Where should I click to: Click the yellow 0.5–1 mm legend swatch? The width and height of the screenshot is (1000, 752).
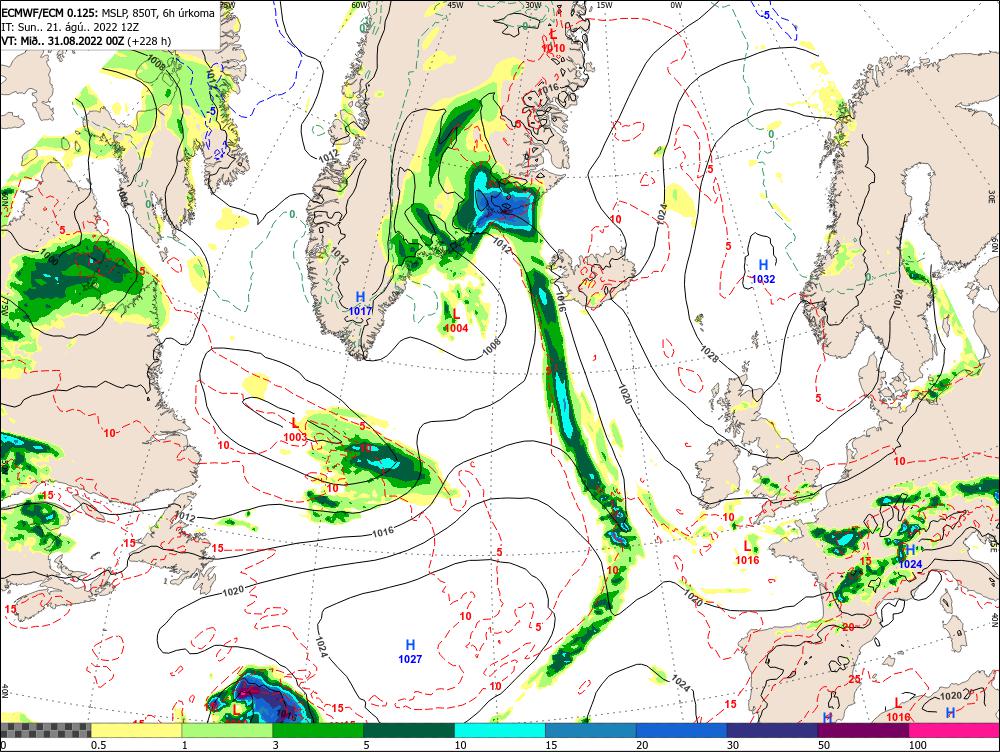pyautogui.click(x=136, y=730)
